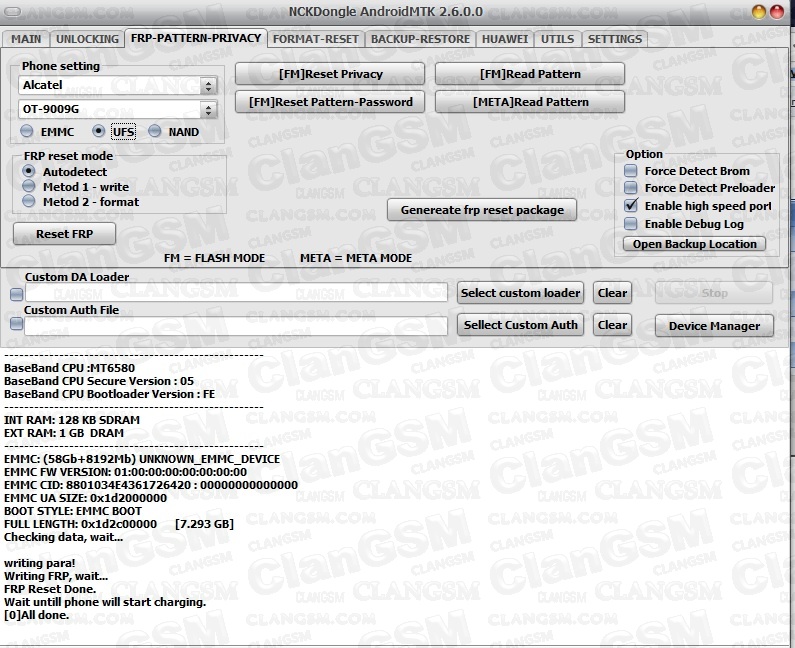This screenshot has width=795, height=648.
Task: Click [META]Read Pattern button
Action: coord(530,102)
